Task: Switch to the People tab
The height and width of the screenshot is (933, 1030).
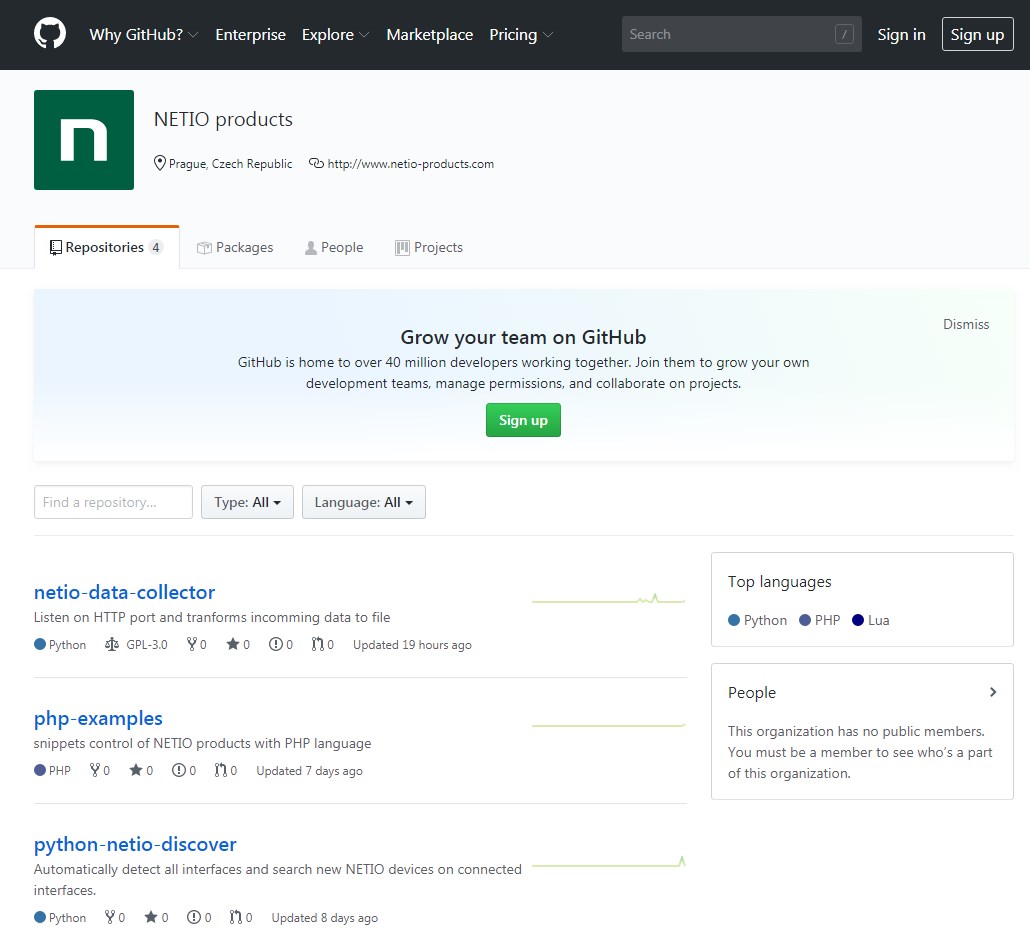Action: (334, 248)
